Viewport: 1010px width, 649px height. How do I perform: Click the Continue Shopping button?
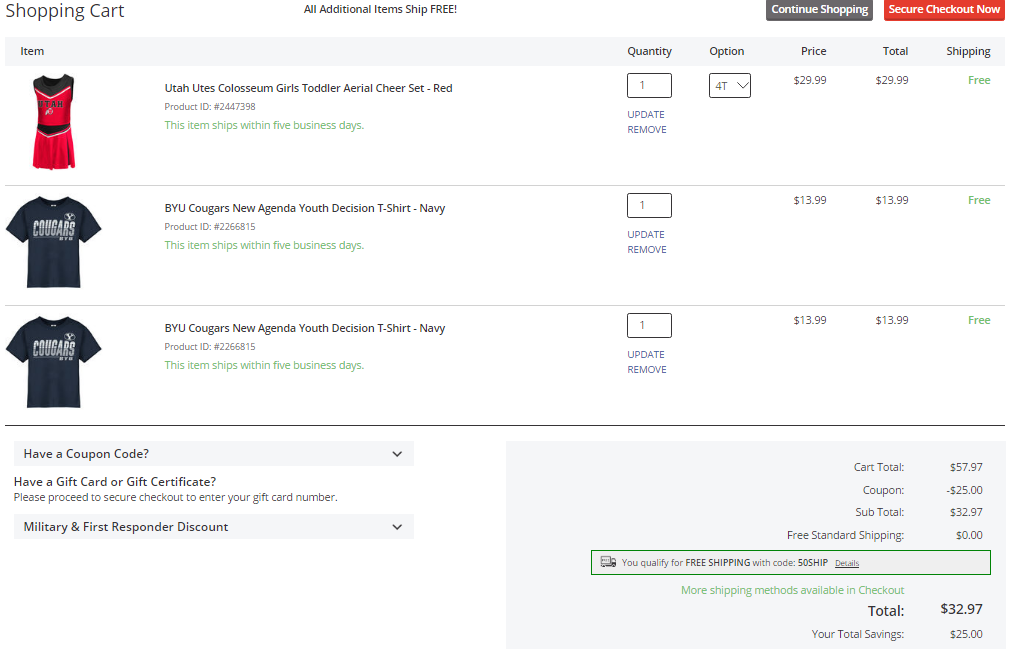(x=819, y=10)
